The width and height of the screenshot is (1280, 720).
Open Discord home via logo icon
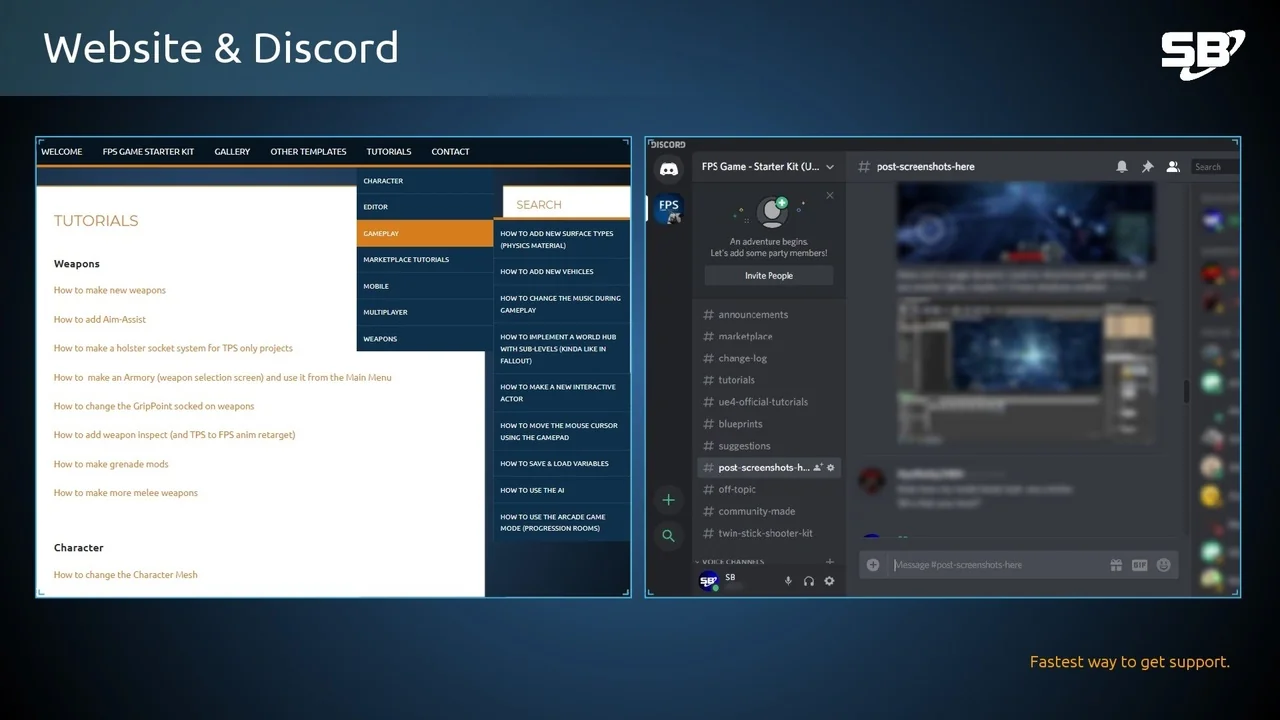pos(668,169)
